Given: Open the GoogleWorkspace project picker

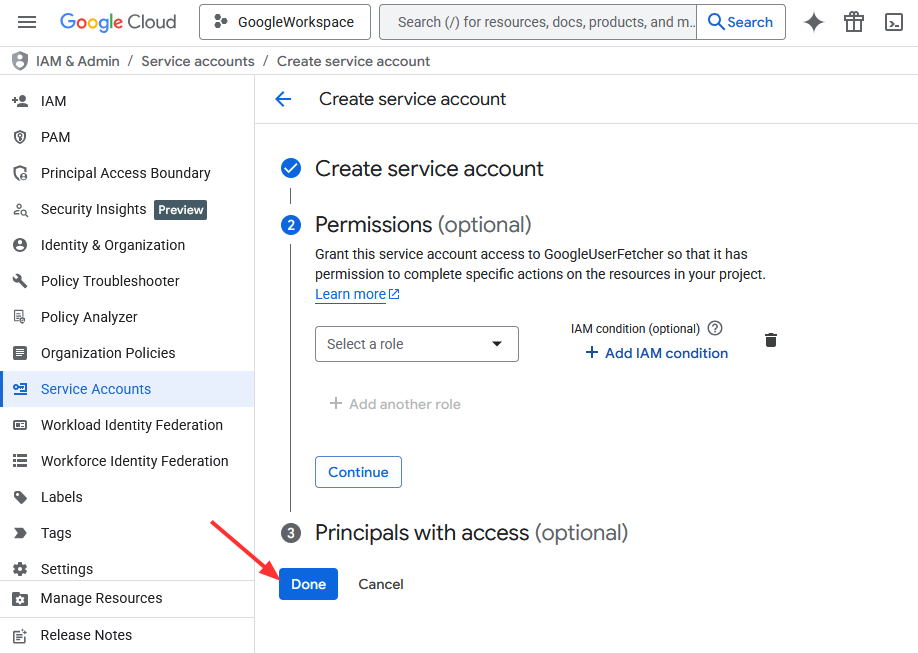Looking at the screenshot, I should (284, 22).
